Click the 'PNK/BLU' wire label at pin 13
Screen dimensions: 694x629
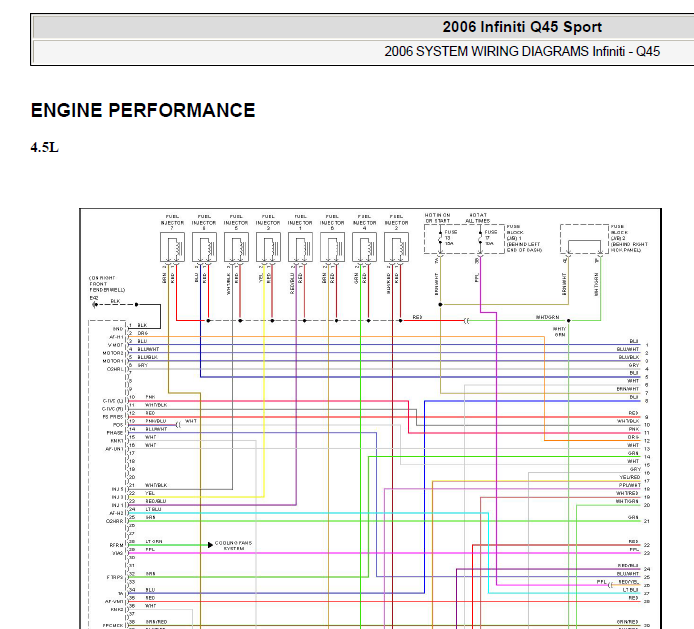coord(156,421)
